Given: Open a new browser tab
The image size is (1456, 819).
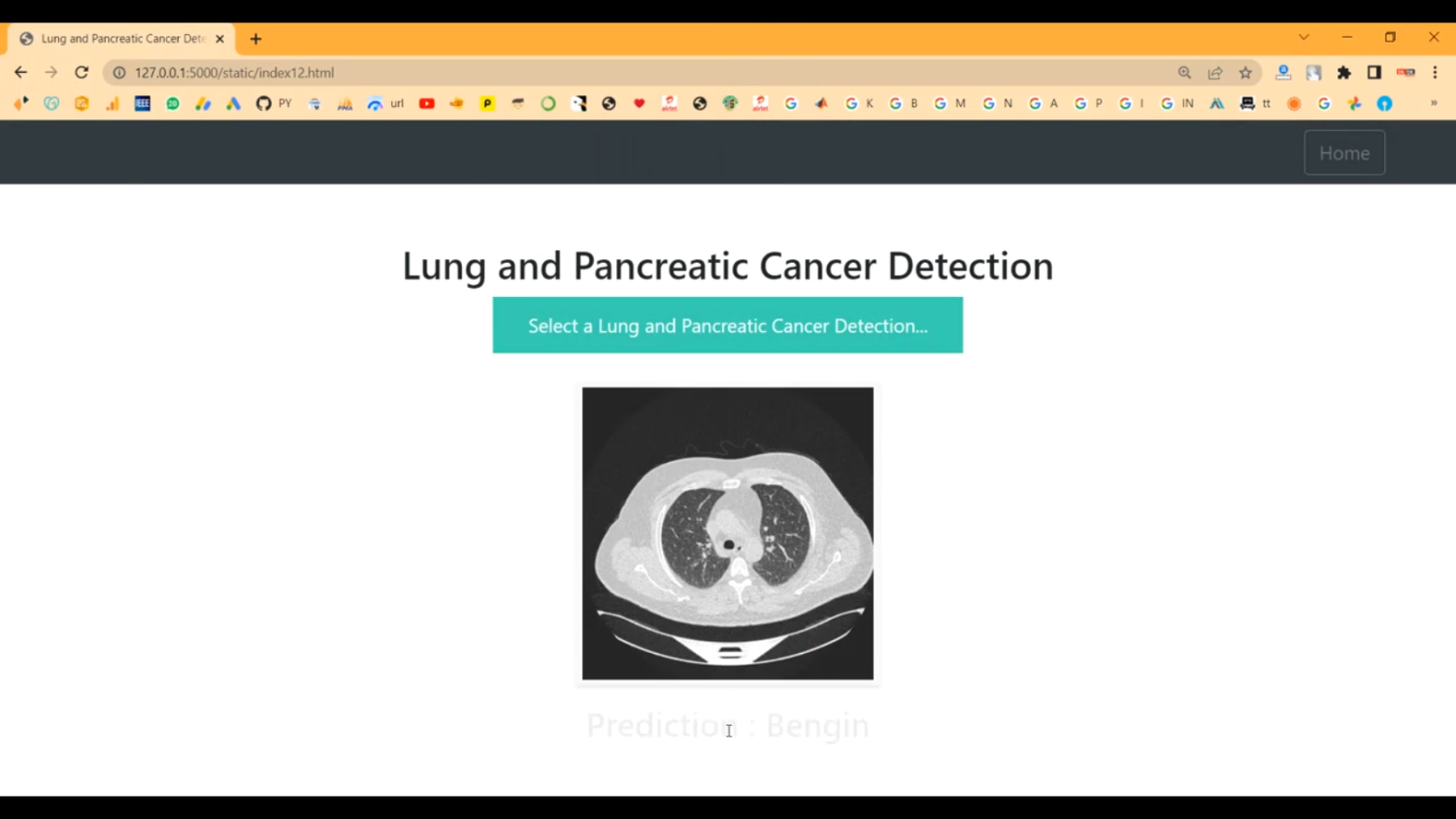Looking at the screenshot, I should click(x=256, y=39).
